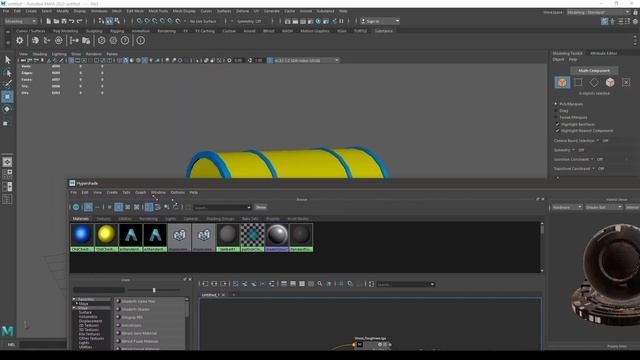Click the boxed X icon in Modeling Toolkit
Viewport: 640px width, 360px height.
coord(626,82)
